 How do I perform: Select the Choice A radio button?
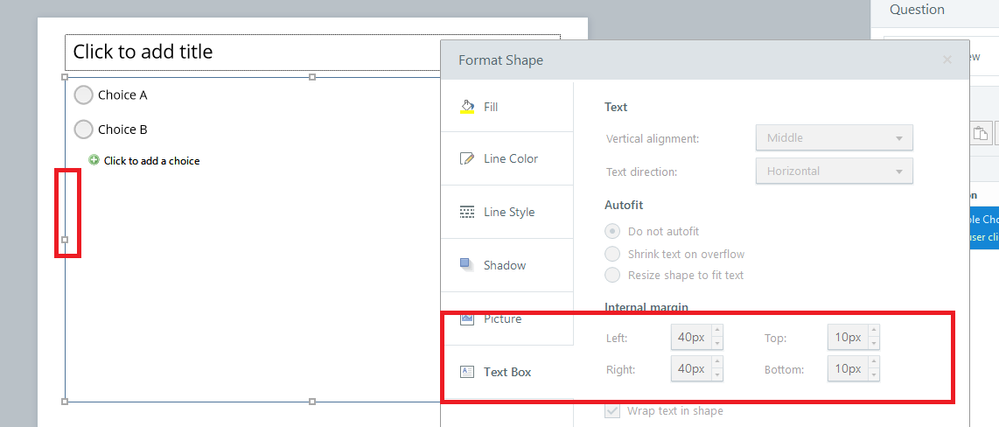pos(84,95)
